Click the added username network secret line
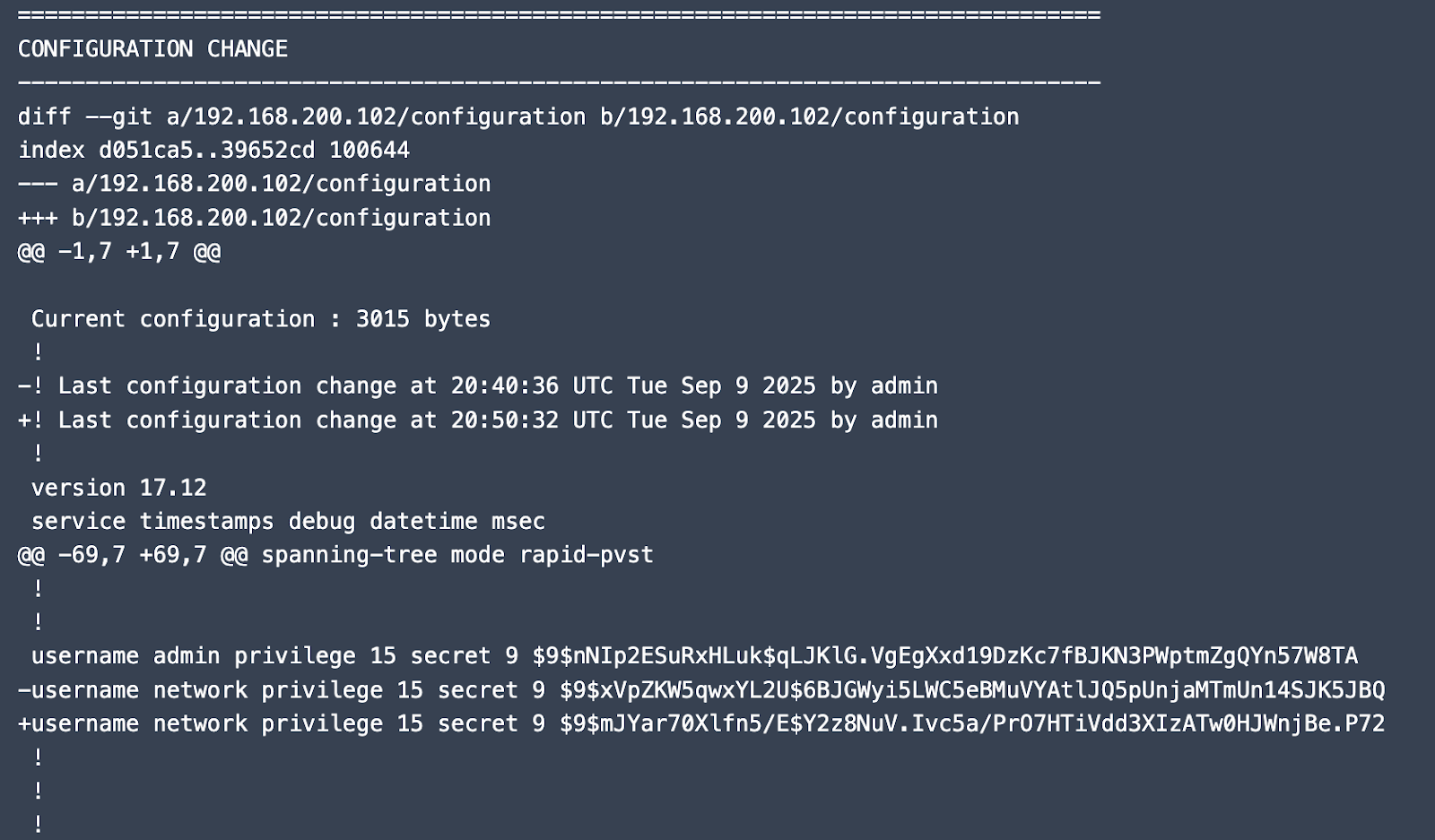Viewport: 1435px width, 840px height. (x=700, y=724)
